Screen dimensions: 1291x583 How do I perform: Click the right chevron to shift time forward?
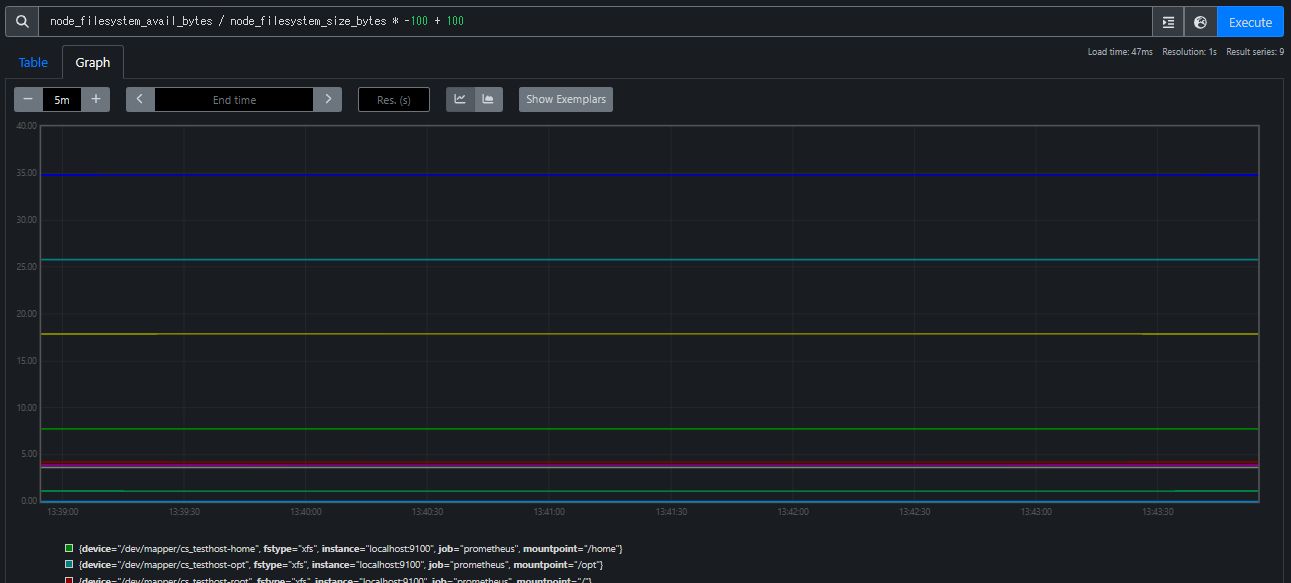point(328,99)
